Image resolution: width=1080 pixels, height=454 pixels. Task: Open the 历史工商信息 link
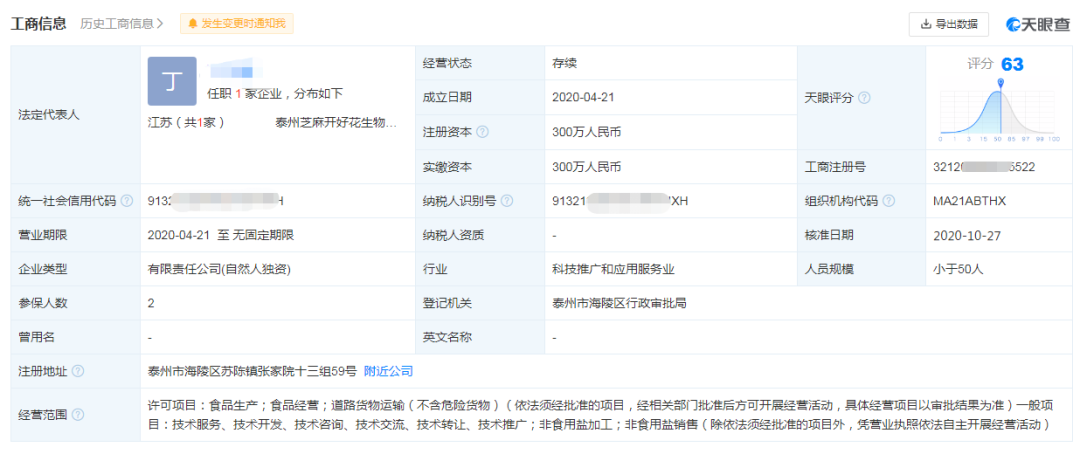[x=121, y=23]
